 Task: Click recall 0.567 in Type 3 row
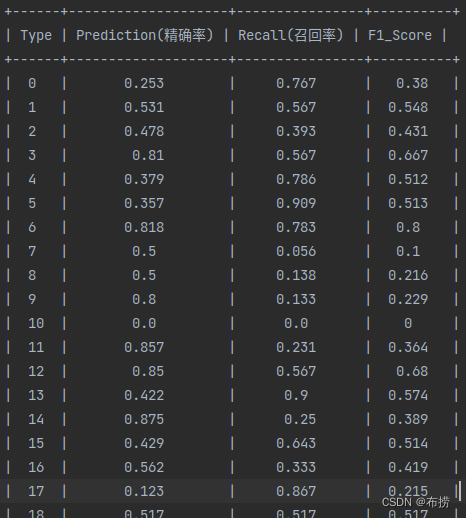click(296, 155)
